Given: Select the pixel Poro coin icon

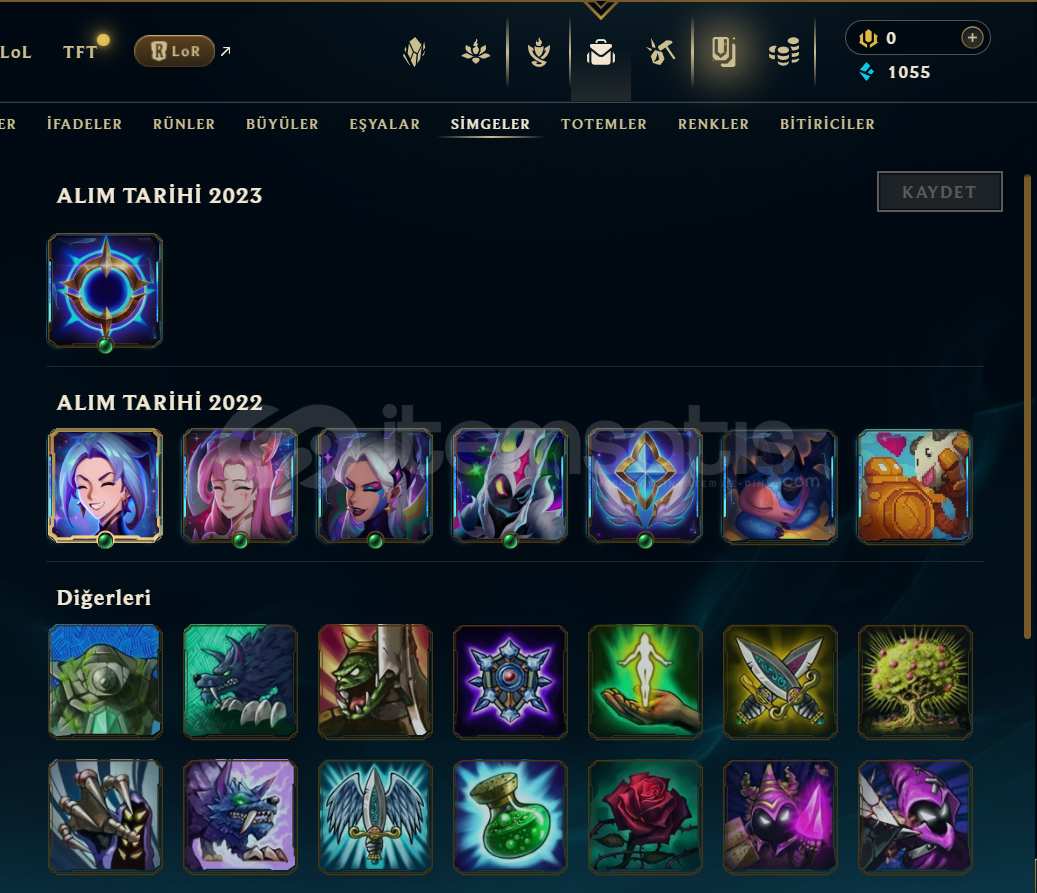Looking at the screenshot, I should coord(915,486).
